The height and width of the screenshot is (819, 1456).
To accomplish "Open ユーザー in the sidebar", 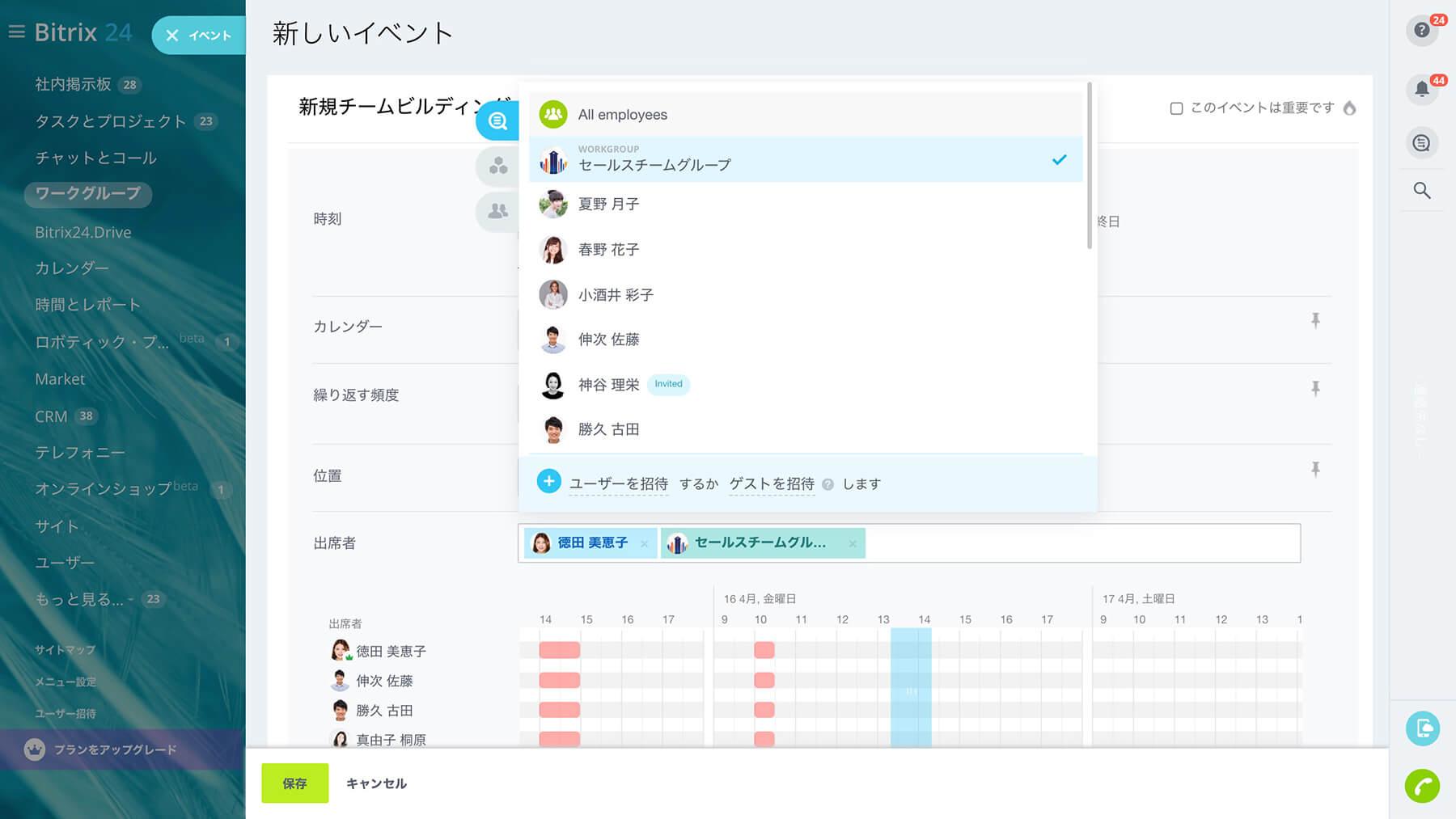I will (65, 563).
